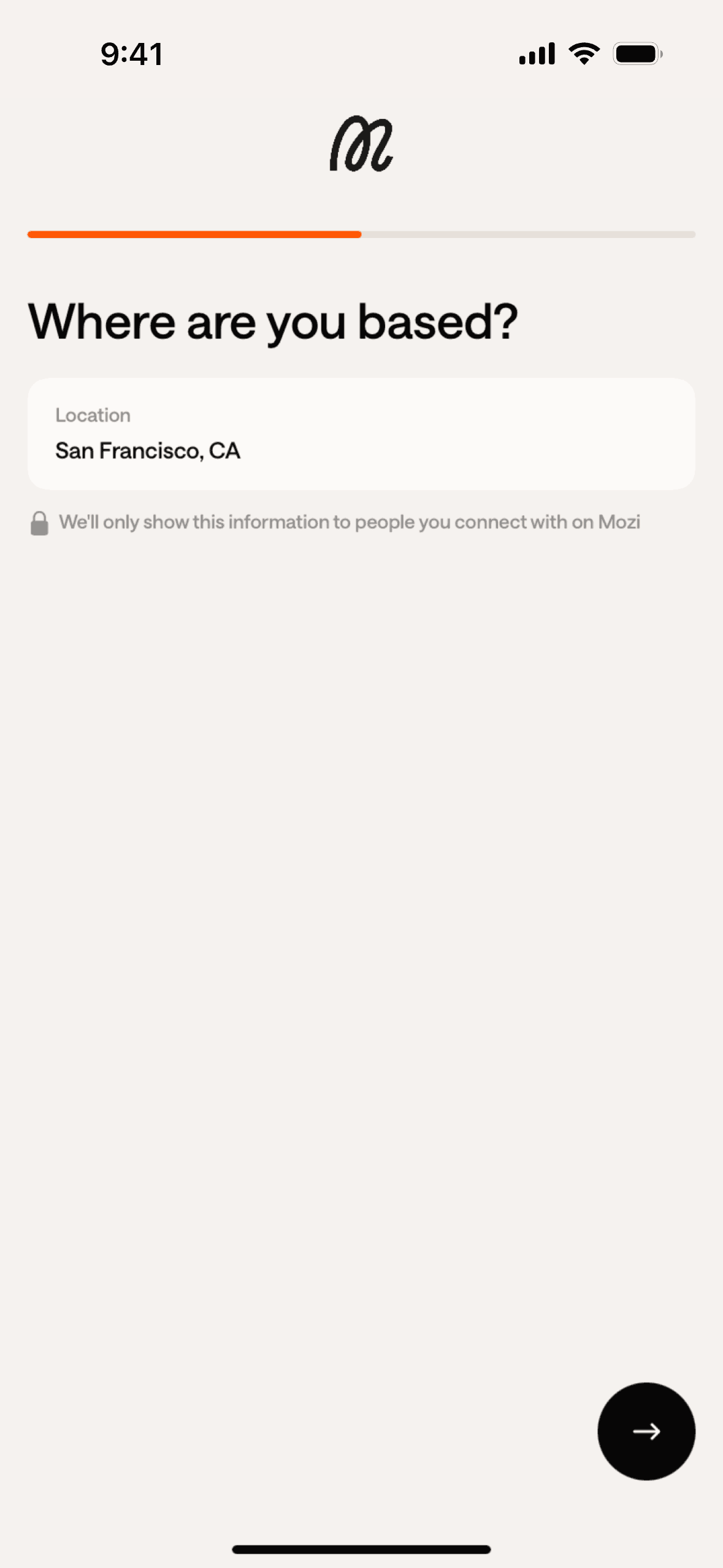Tap the home indicator bar at the bottom
Image resolution: width=723 pixels, height=1568 pixels.
coord(361,1550)
